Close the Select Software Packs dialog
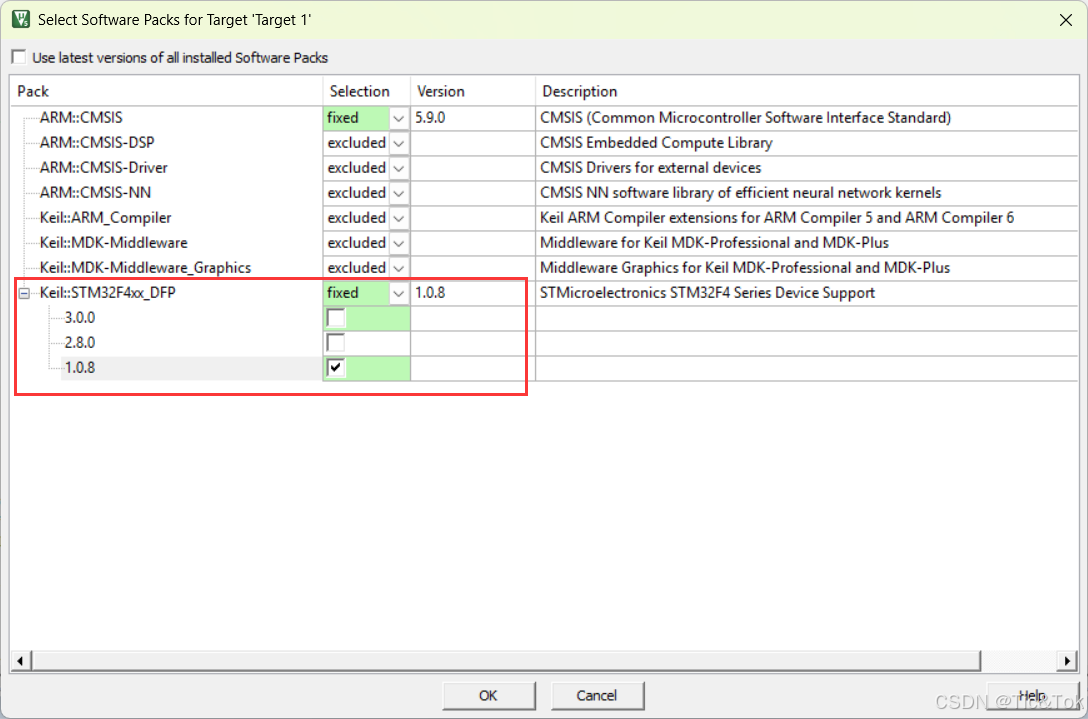1088x719 pixels. tap(1066, 20)
